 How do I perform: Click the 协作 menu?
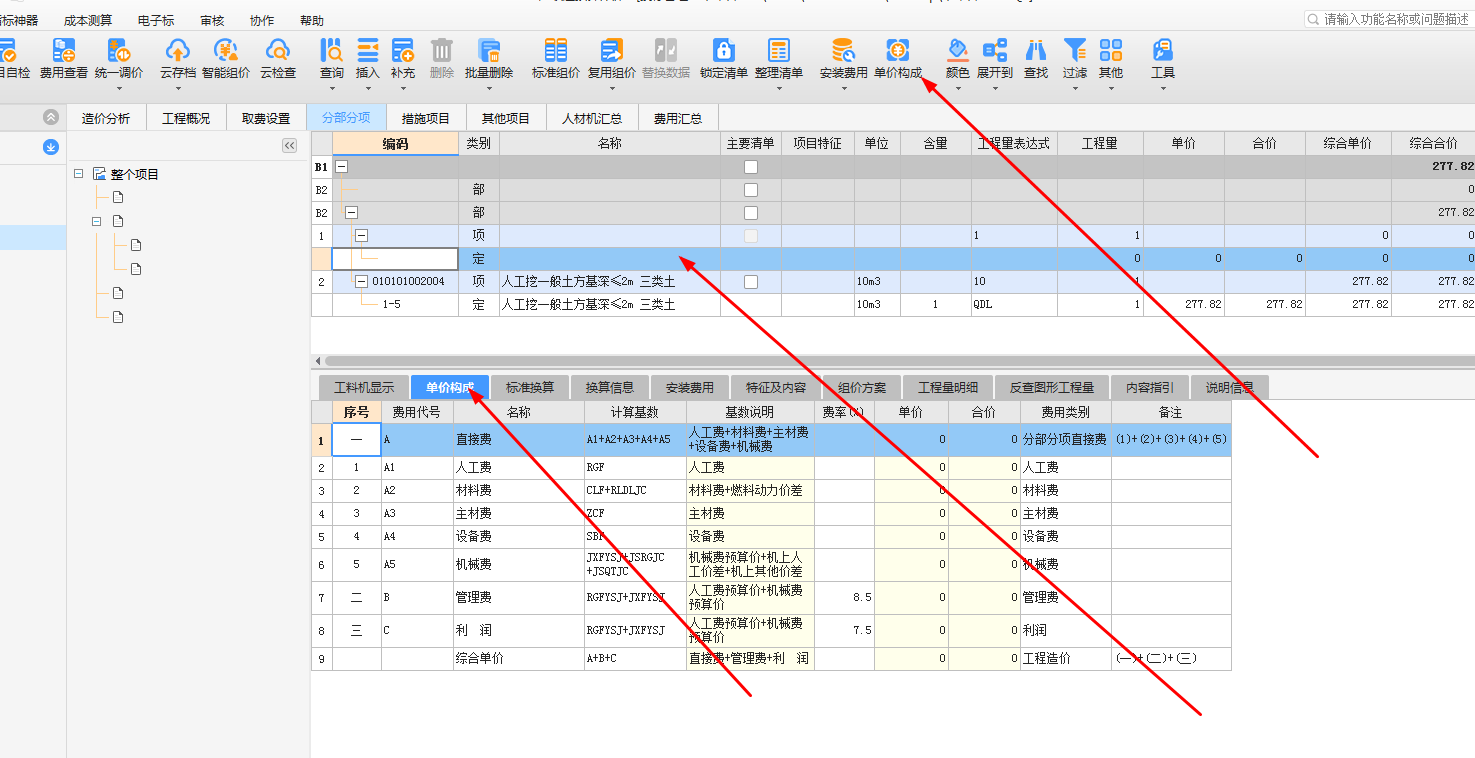point(262,21)
